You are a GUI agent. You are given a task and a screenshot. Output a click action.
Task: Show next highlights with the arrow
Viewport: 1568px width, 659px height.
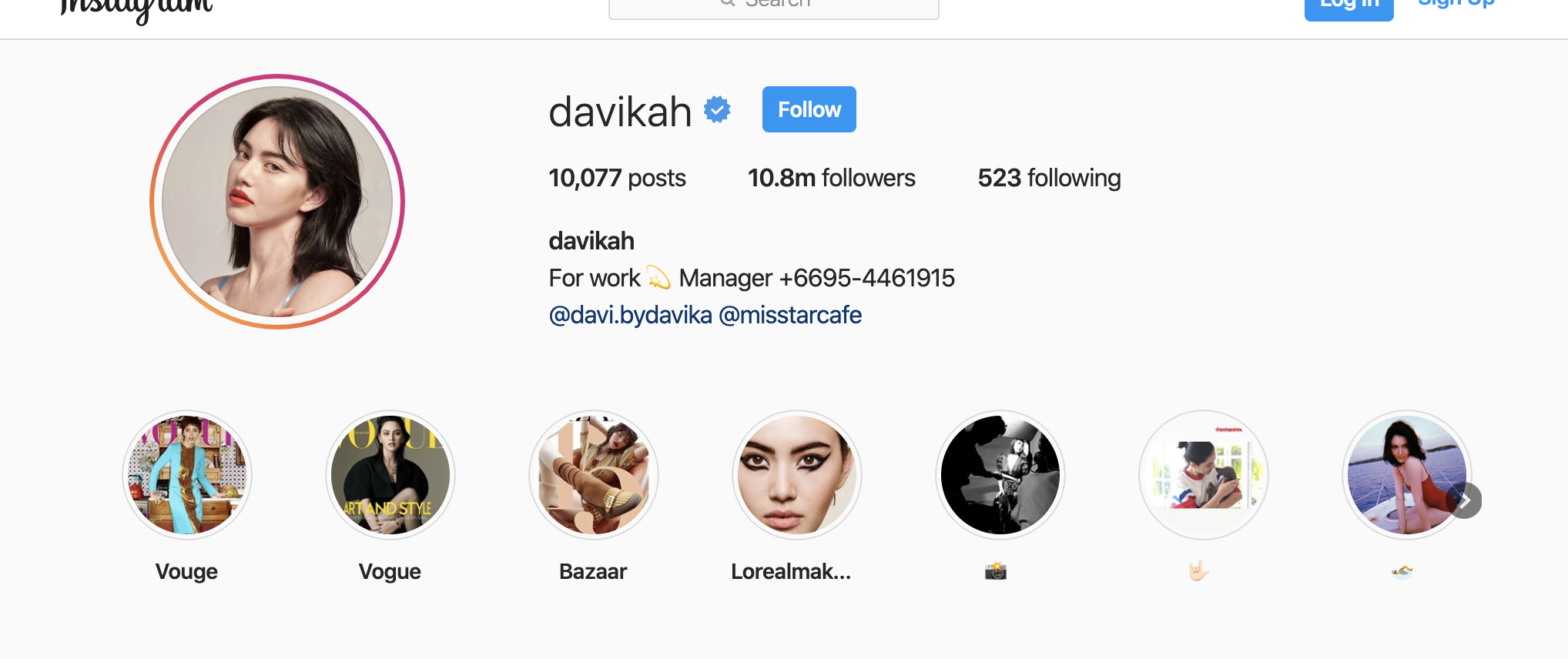coord(1464,500)
